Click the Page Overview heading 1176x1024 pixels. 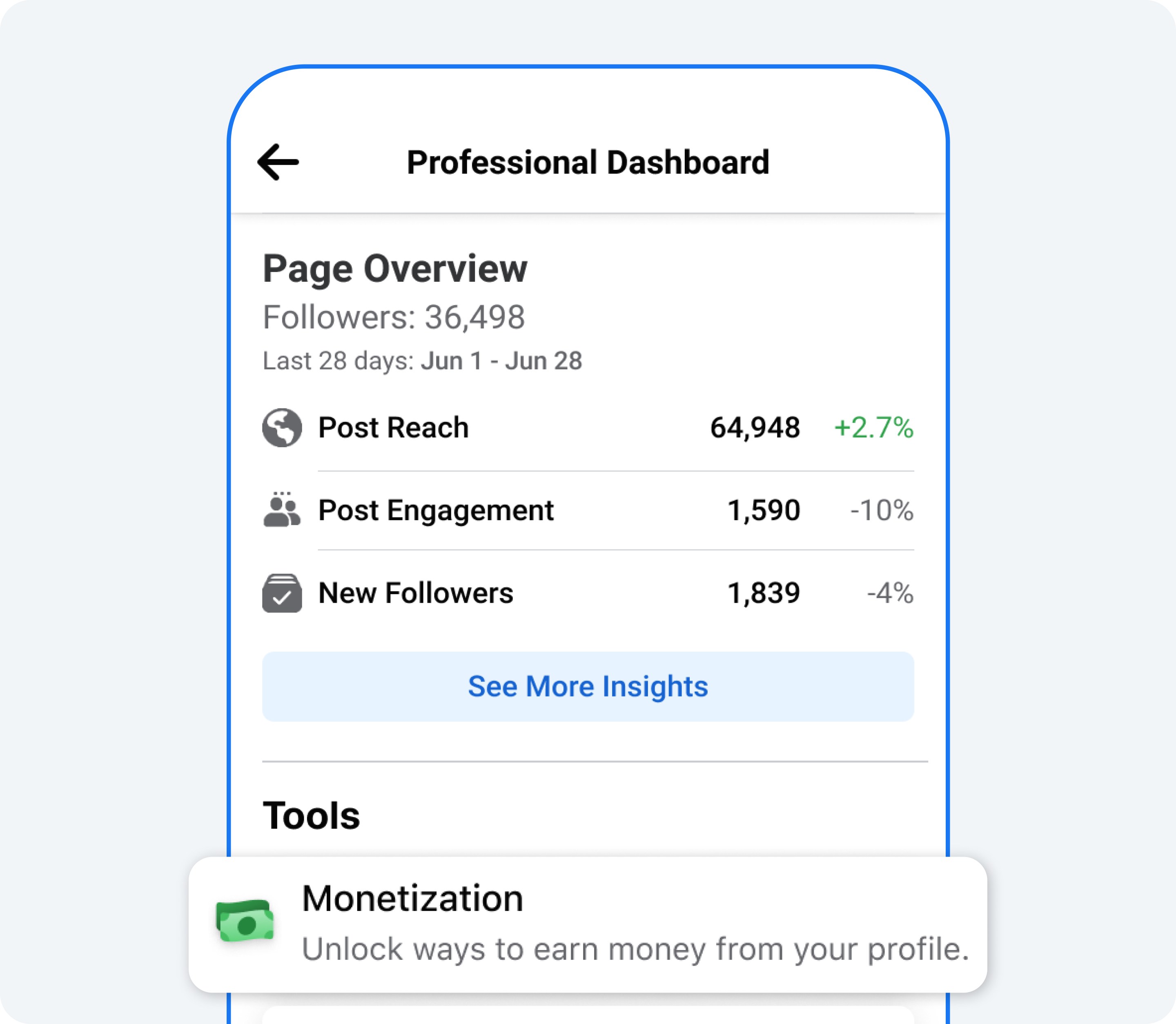395,269
